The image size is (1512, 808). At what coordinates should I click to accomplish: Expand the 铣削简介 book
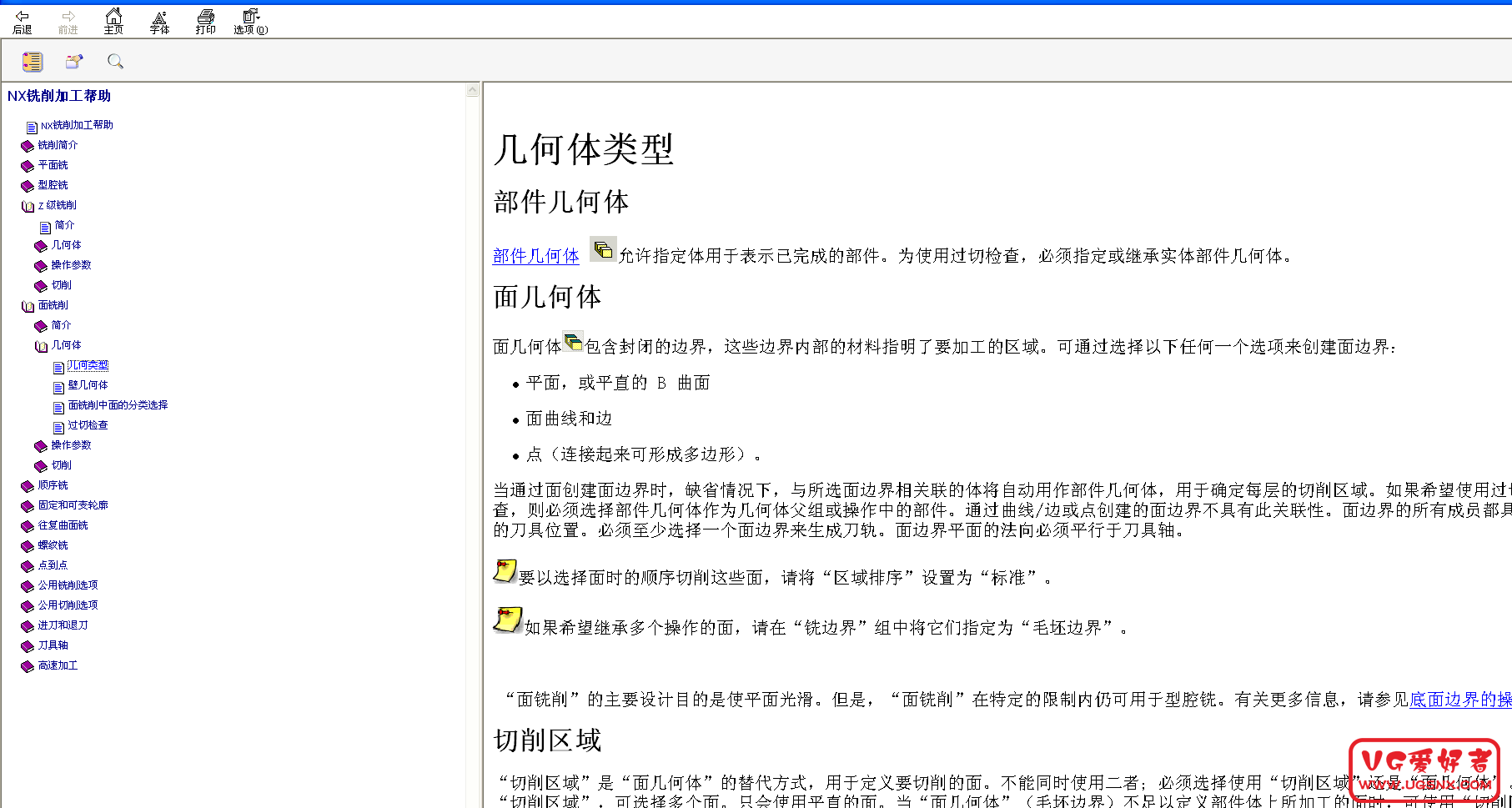[x=58, y=145]
